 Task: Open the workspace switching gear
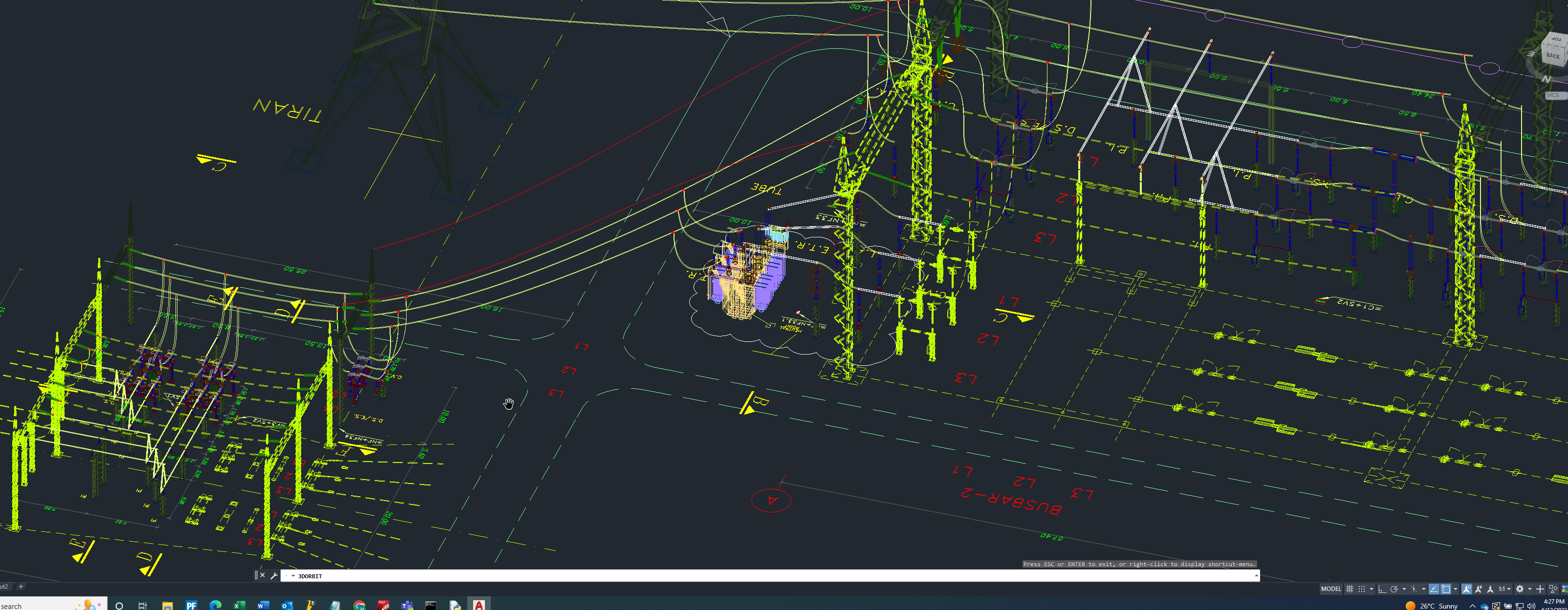(1519, 589)
